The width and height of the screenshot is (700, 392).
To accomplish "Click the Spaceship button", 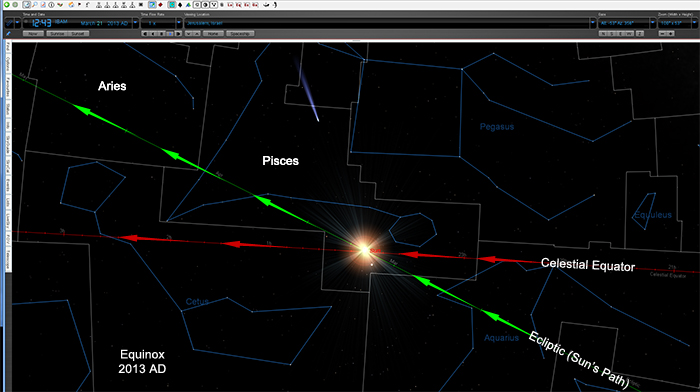I will pos(240,33).
